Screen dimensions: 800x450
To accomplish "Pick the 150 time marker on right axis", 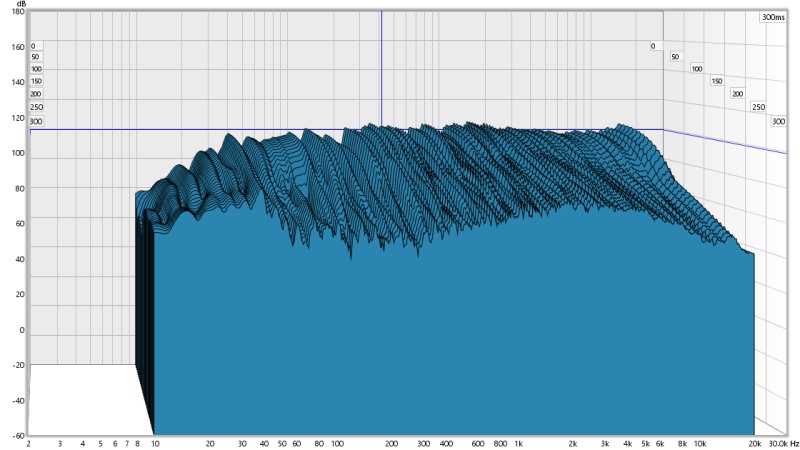I will pos(717,81).
